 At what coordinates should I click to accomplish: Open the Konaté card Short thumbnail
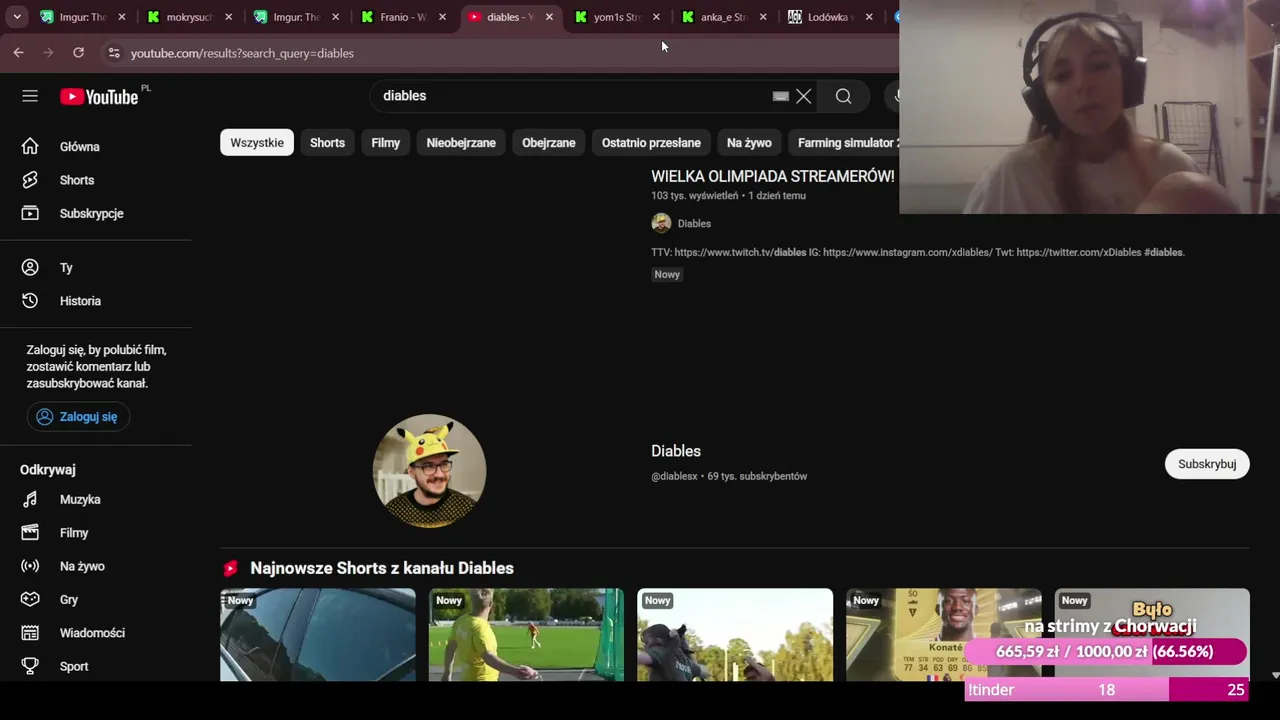[943, 635]
